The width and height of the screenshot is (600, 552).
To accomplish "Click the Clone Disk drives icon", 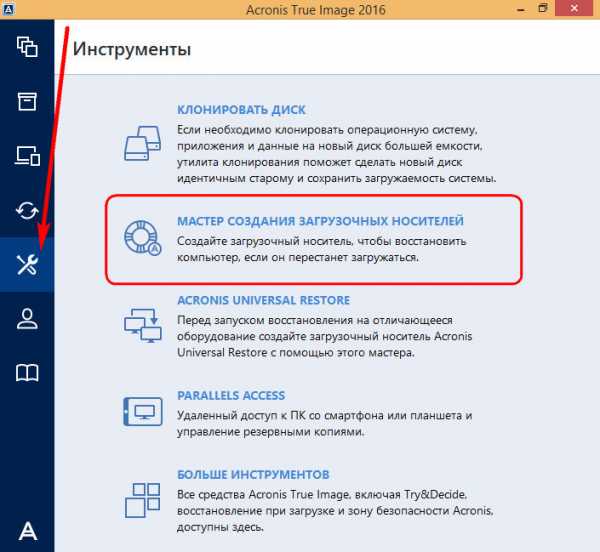I will (x=142, y=141).
